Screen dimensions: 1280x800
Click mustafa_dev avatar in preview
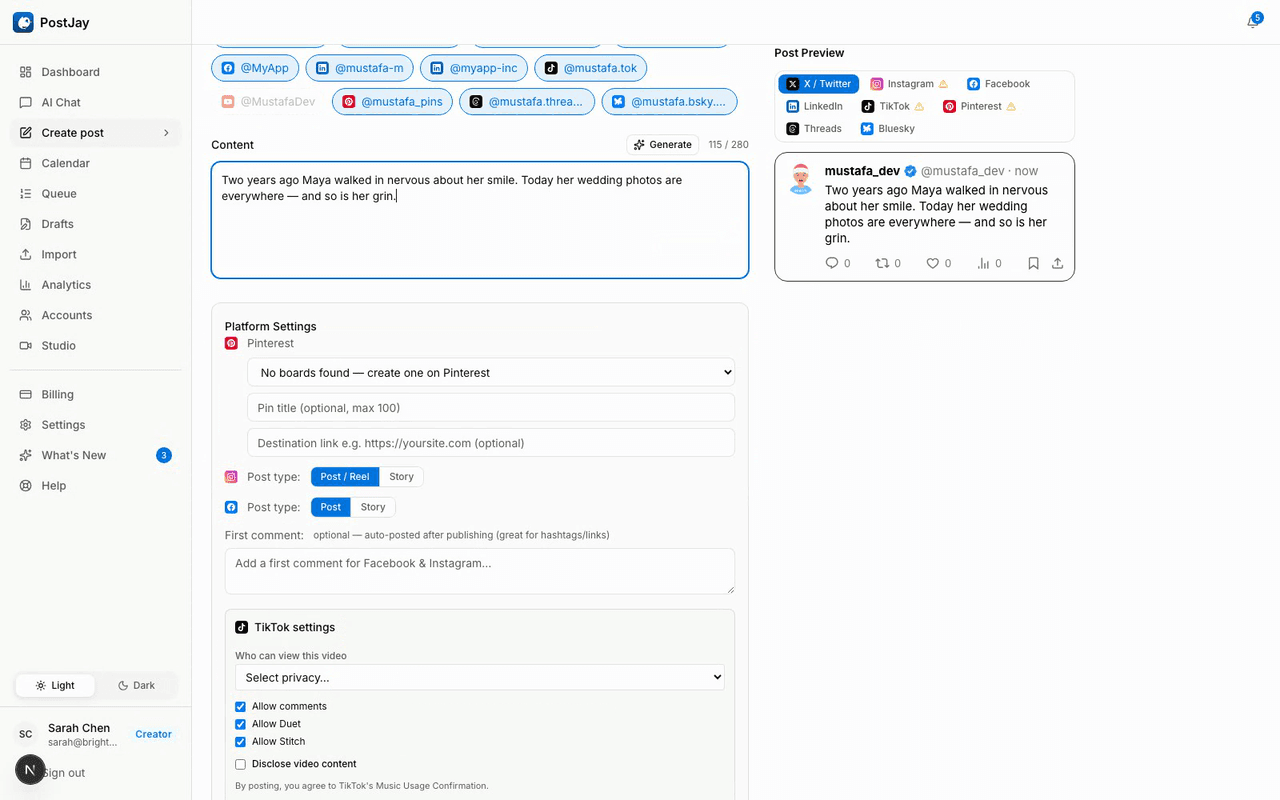[800, 179]
